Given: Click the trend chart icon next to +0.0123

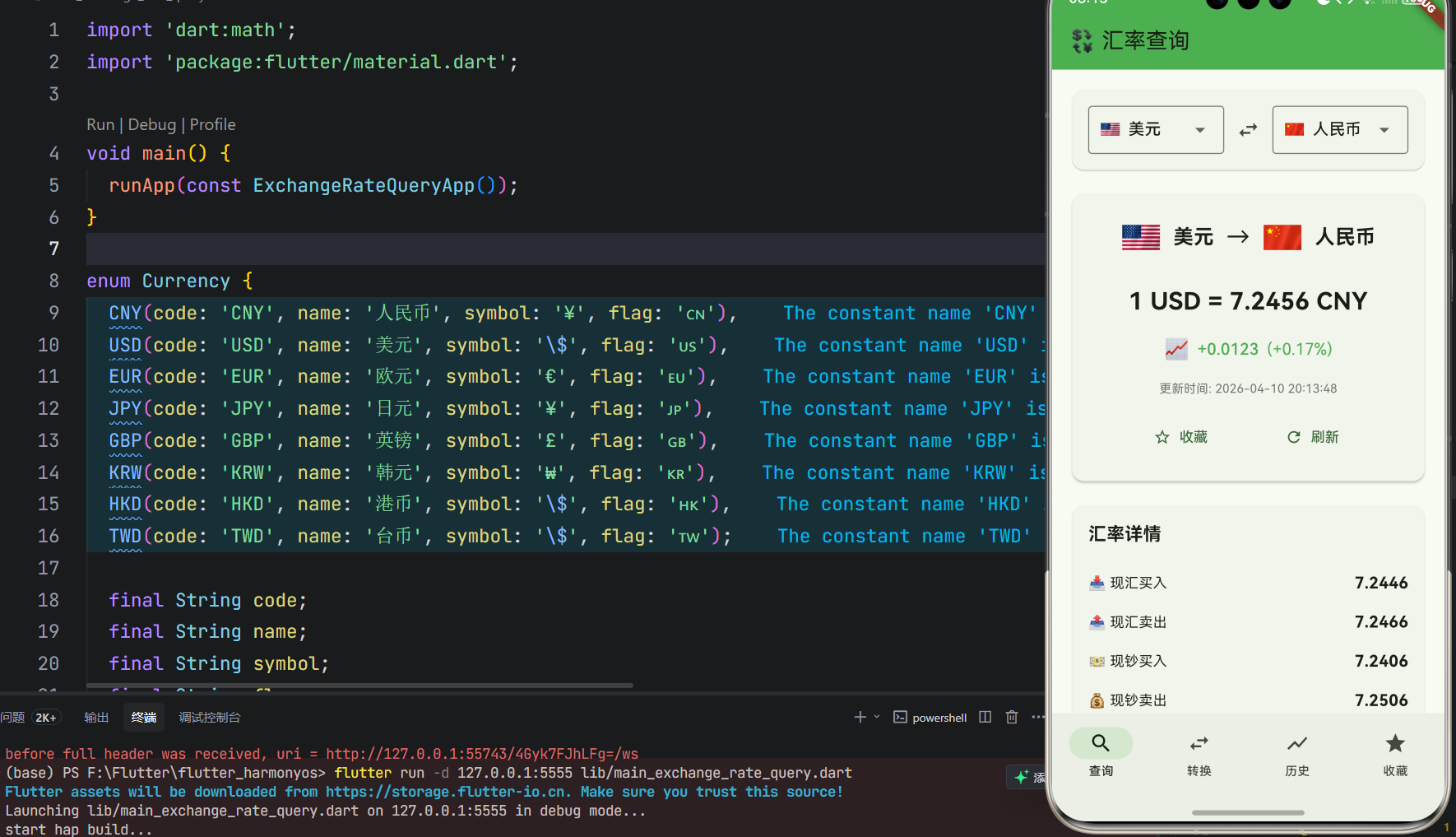Looking at the screenshot, I should coord(1176,349).
